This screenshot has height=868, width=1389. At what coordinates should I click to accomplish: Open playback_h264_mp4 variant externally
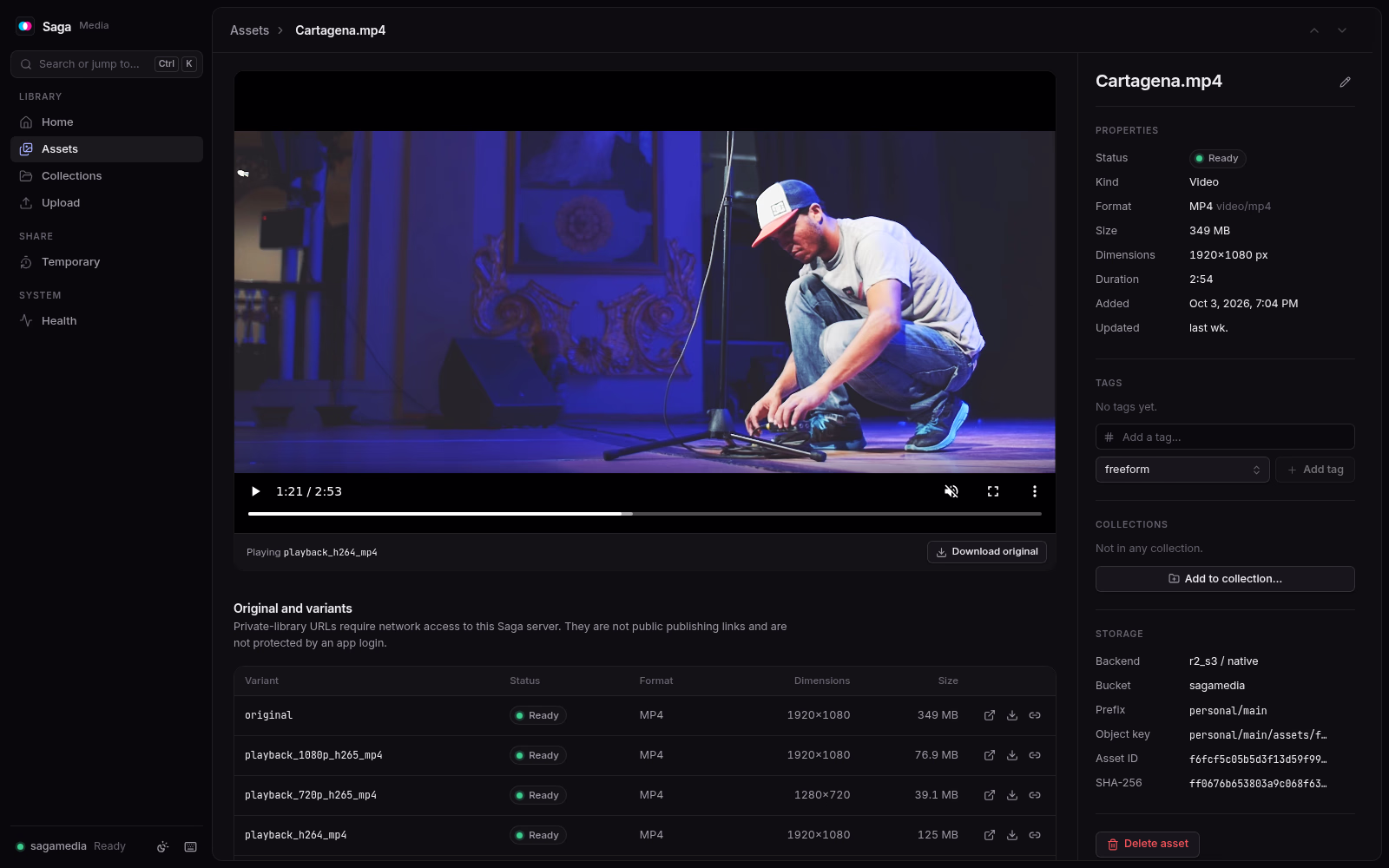(990, 835)
